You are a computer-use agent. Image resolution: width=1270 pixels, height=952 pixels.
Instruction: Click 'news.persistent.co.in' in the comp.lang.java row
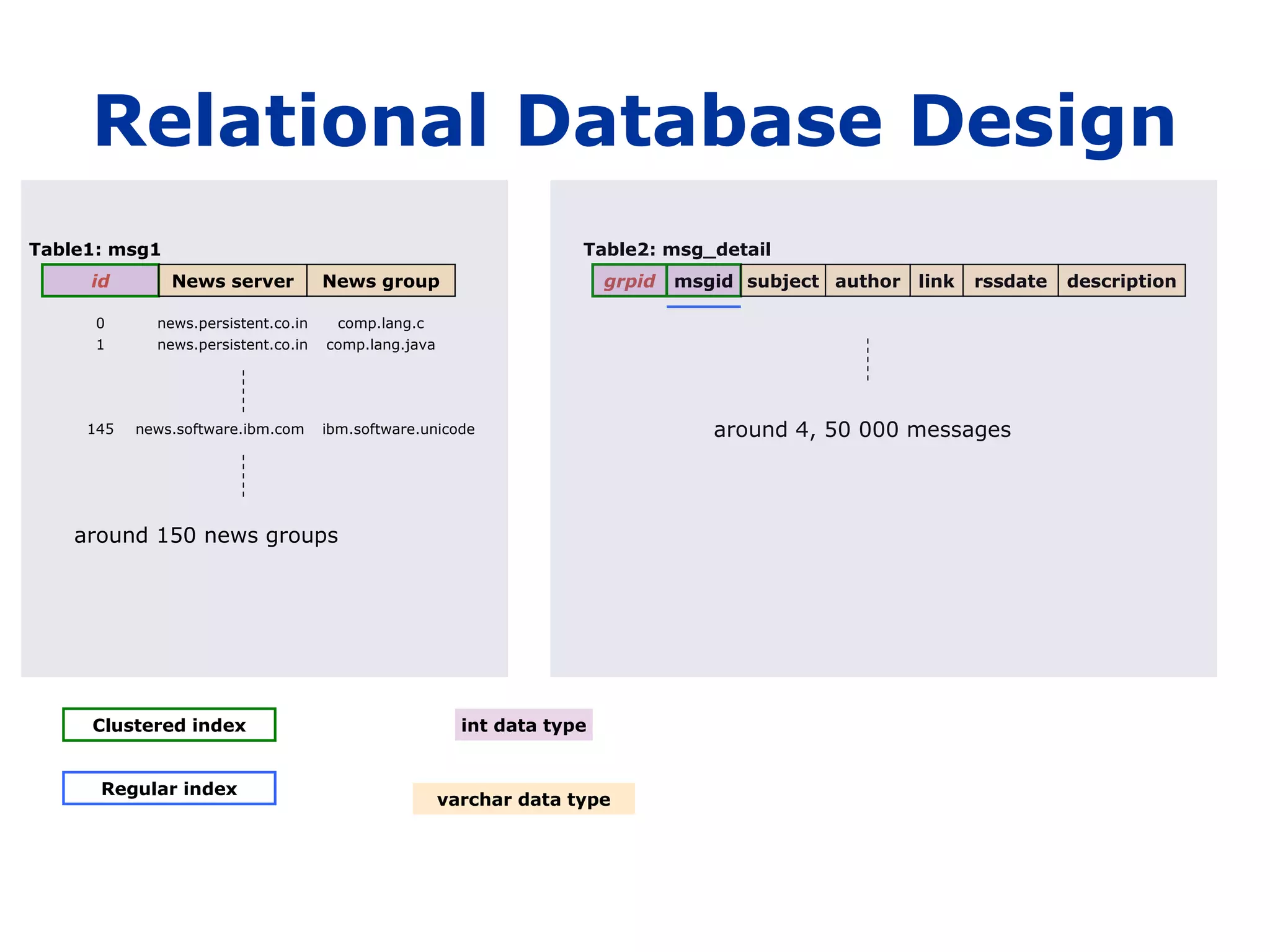tap(233, 345)
